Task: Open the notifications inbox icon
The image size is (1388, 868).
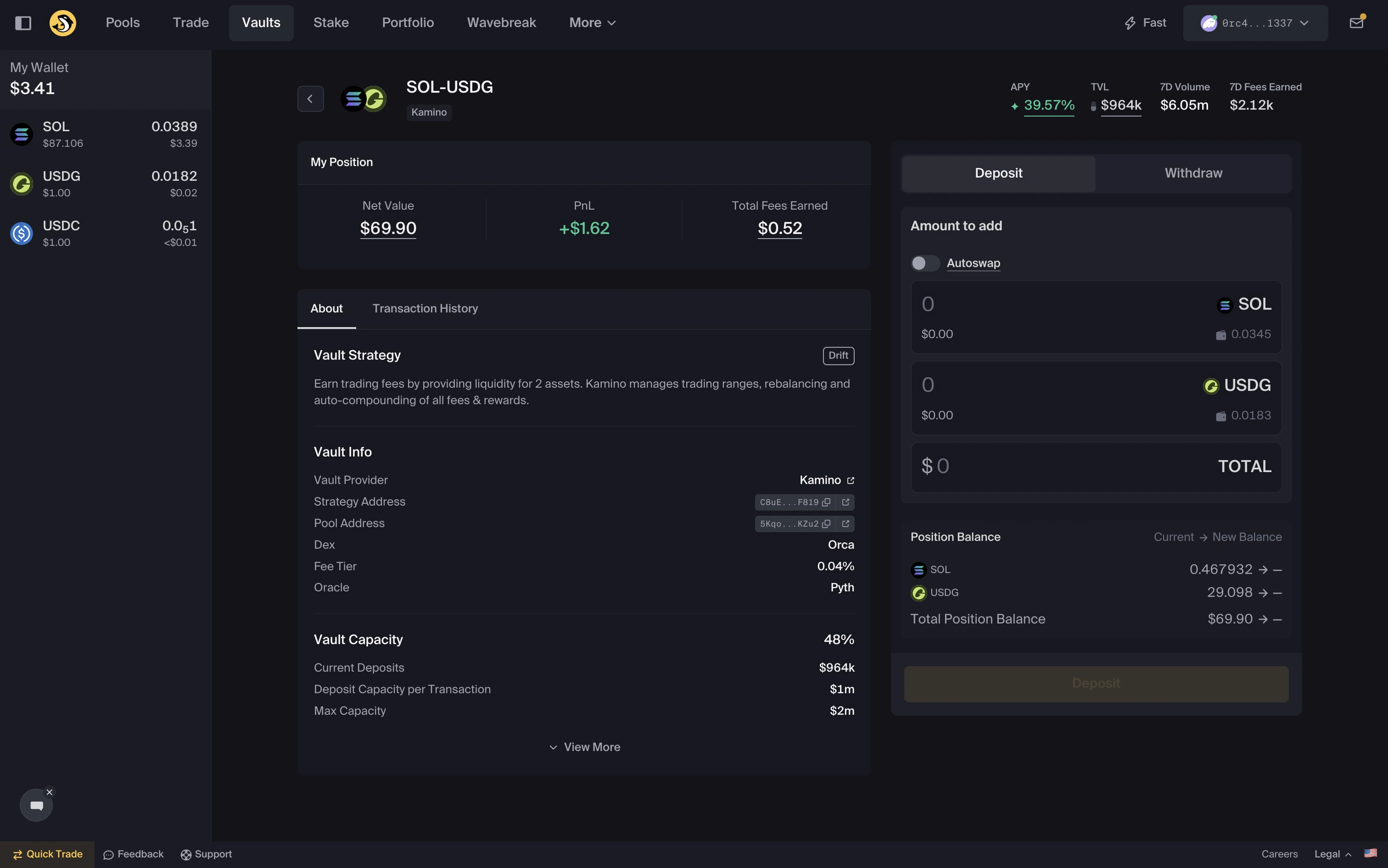Action: pyautogui.click(x=1356, y=23)
